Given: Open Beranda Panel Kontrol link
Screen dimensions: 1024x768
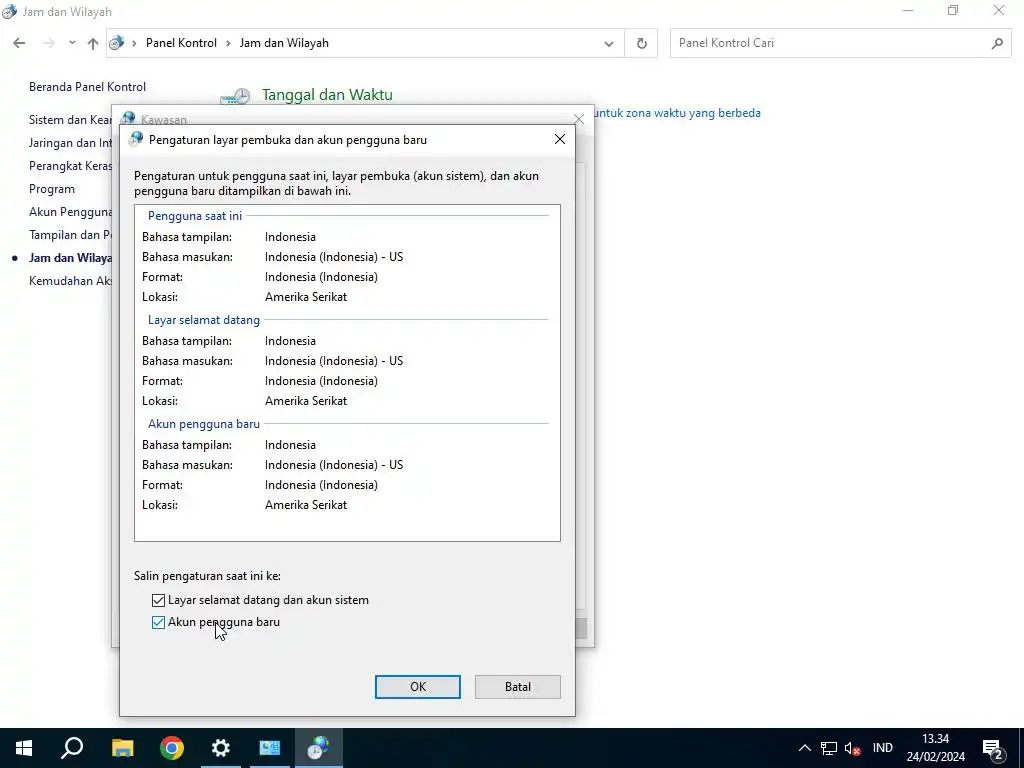Looking at the screenshot, I should (x=88, y=87).
